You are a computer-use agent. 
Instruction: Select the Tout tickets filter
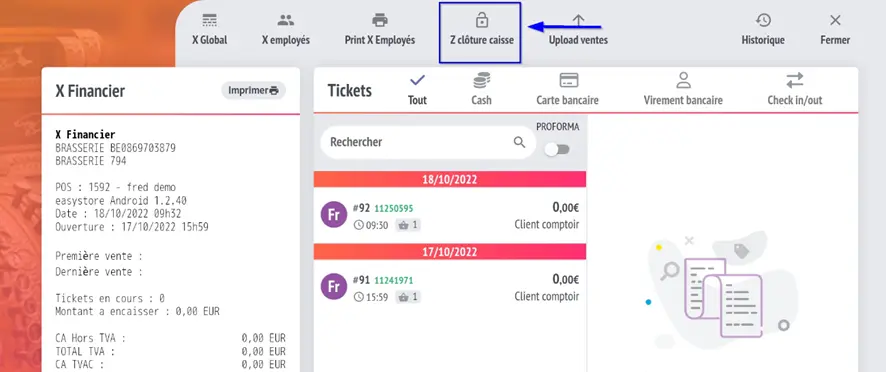click(x=417, y=89)
